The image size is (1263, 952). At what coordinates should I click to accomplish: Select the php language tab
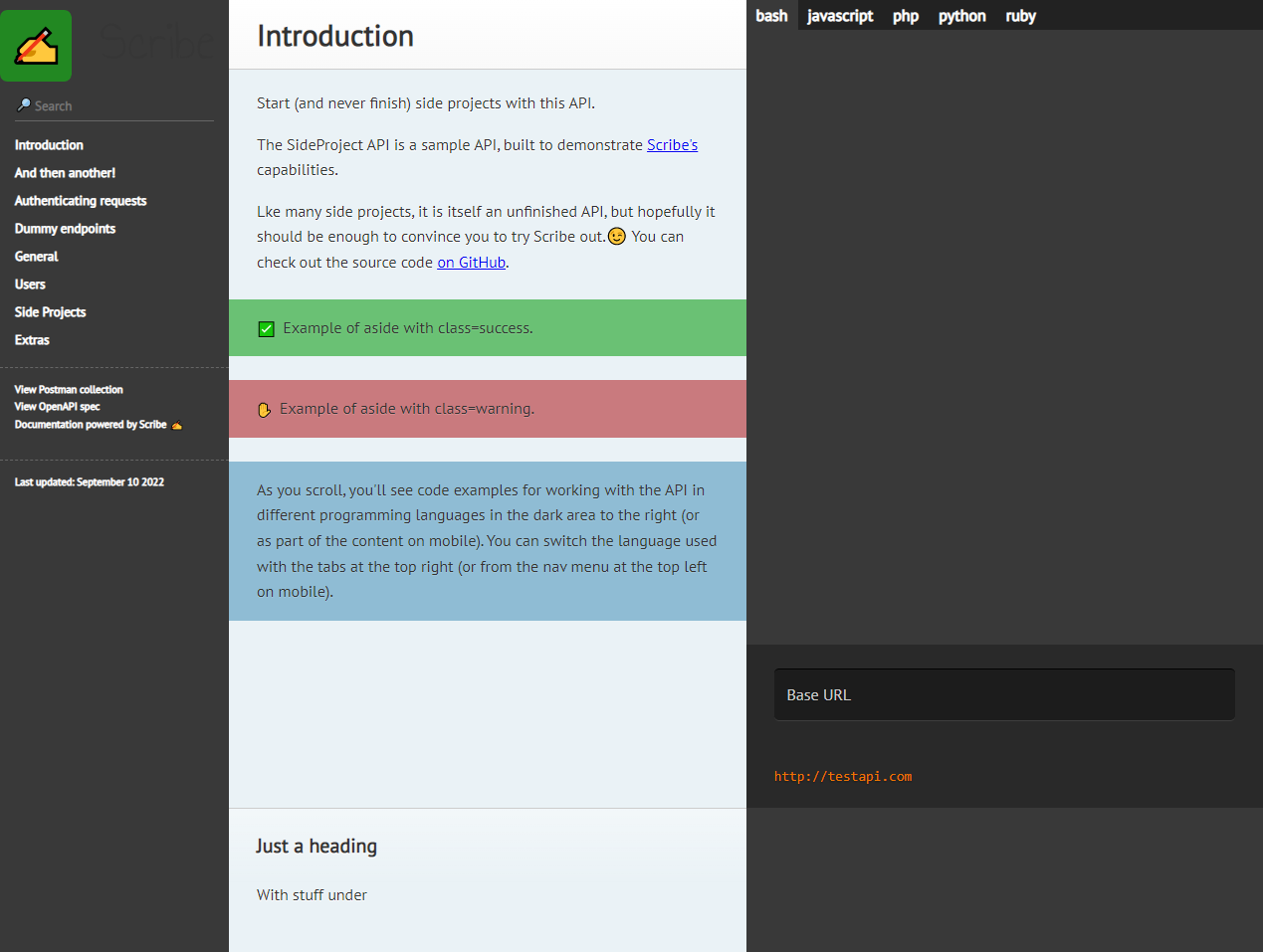(x=906, y=16)
